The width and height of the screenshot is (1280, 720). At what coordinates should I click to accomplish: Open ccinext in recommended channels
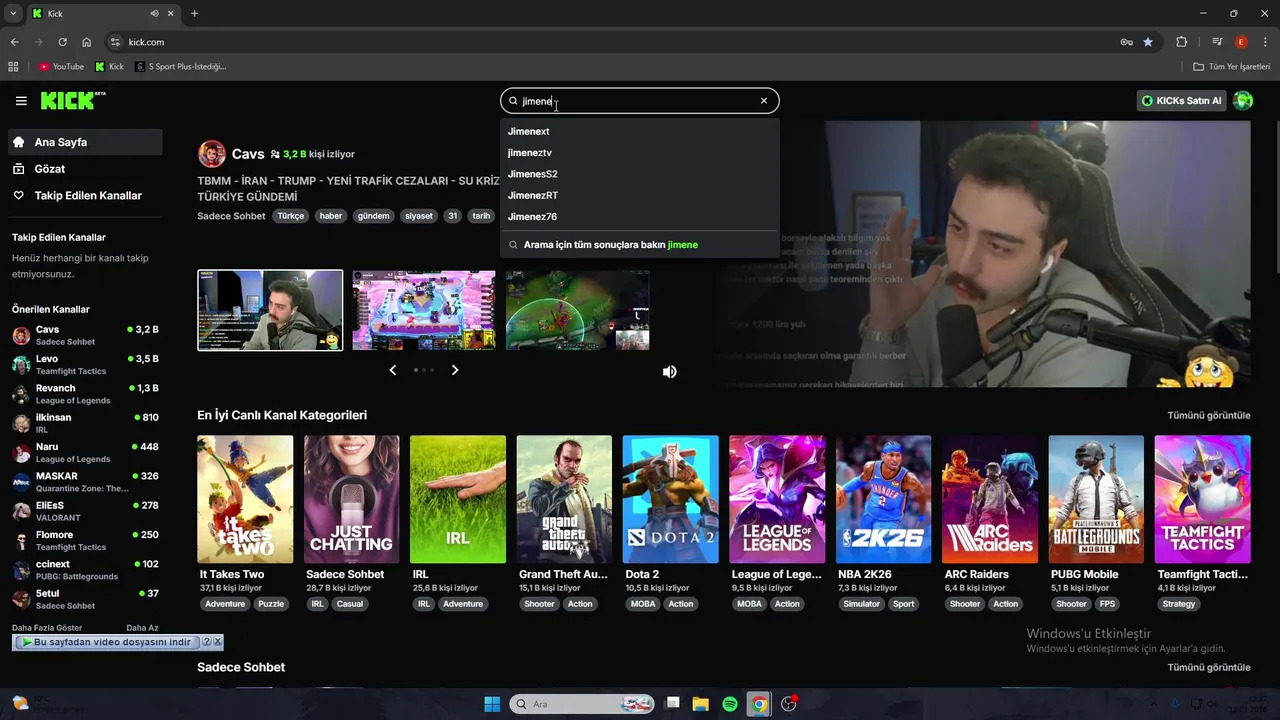85,570
